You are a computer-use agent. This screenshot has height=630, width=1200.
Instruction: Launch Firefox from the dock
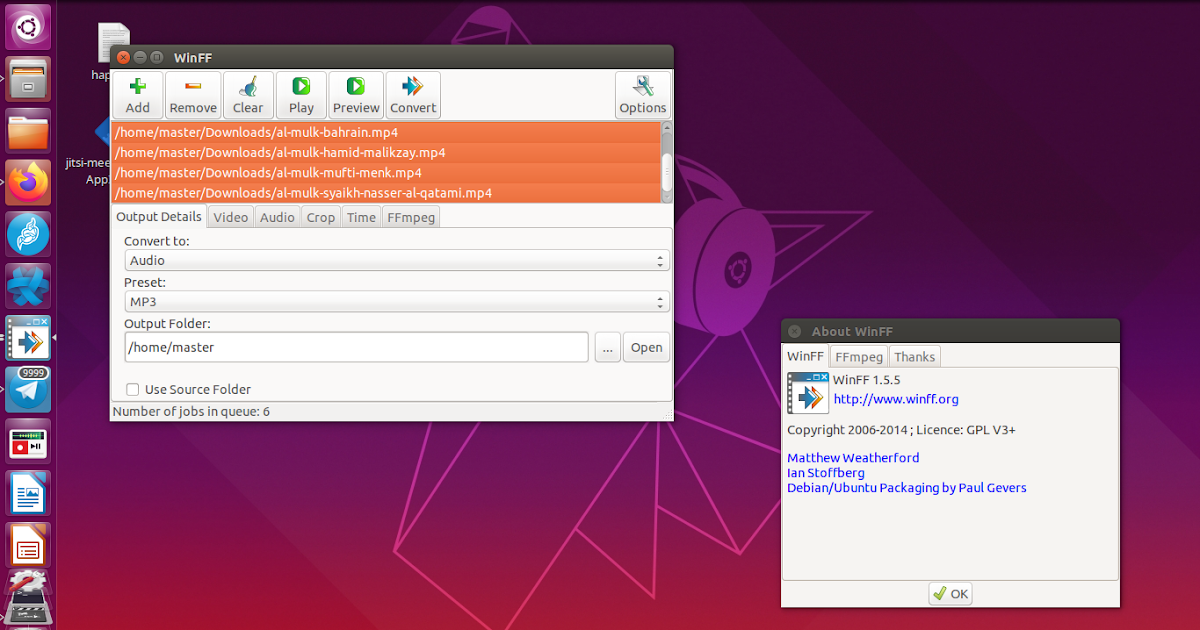click(x=28, y=182)
